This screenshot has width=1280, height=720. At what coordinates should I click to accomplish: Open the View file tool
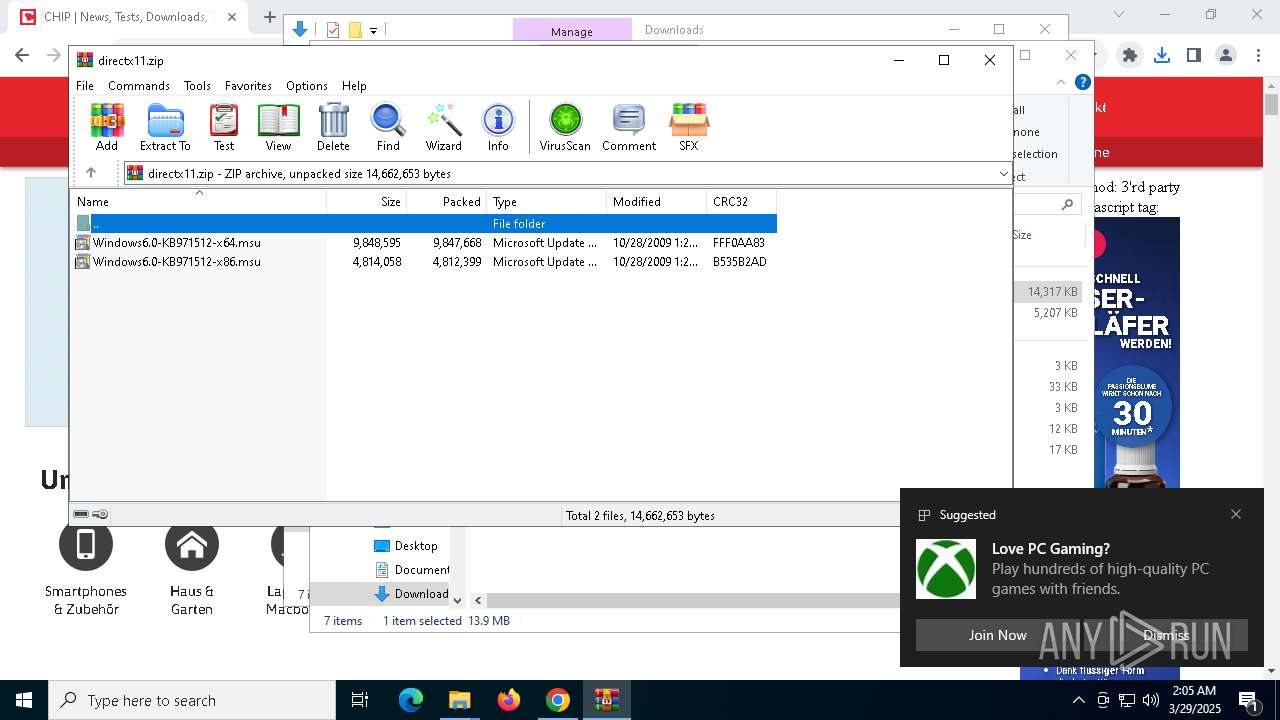(x=278, y=127)
